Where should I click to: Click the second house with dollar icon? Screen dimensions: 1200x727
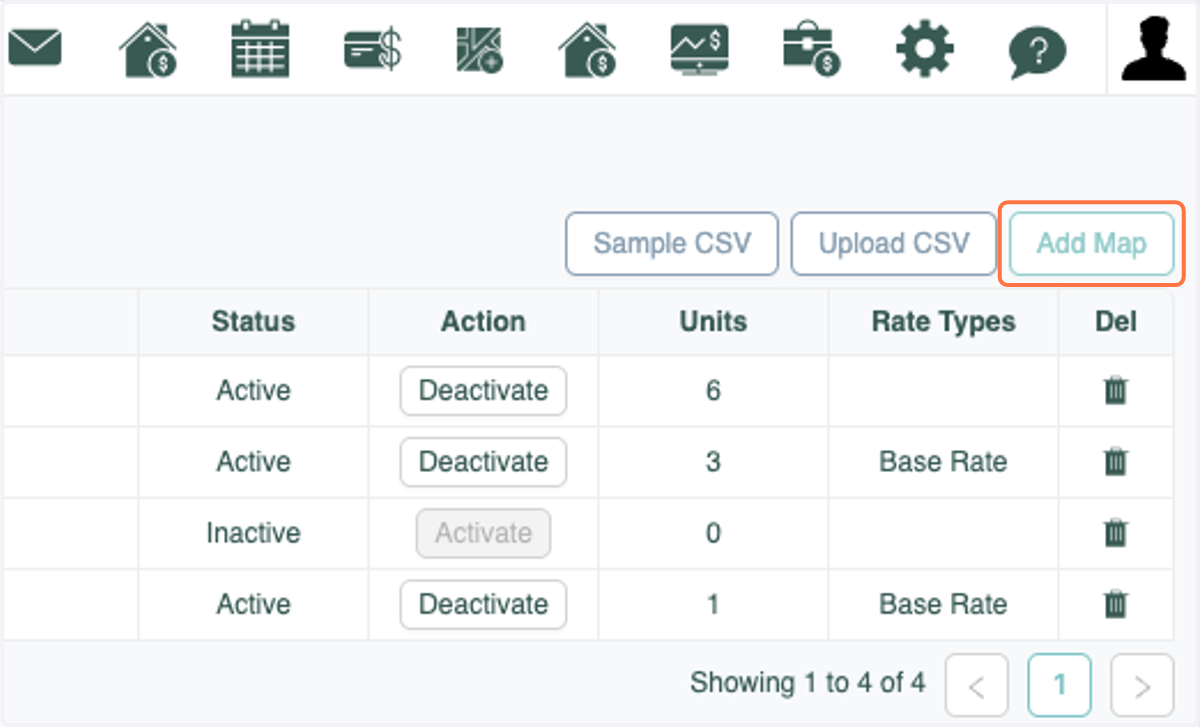tap(587, 49)
